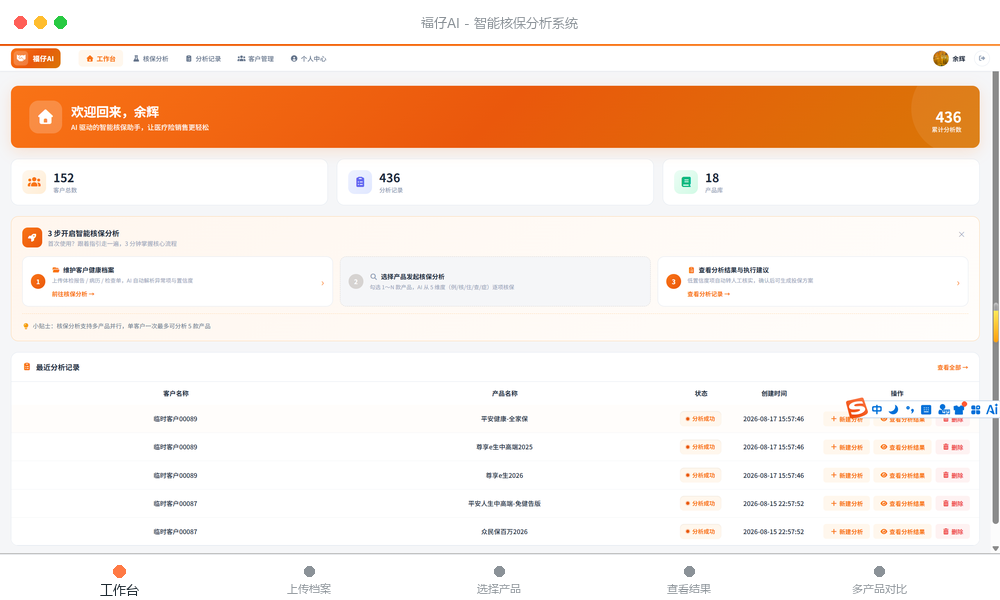Open the 分析记录 436 stat card
The height and width of the screenshot is (600, 1000).
495,182
